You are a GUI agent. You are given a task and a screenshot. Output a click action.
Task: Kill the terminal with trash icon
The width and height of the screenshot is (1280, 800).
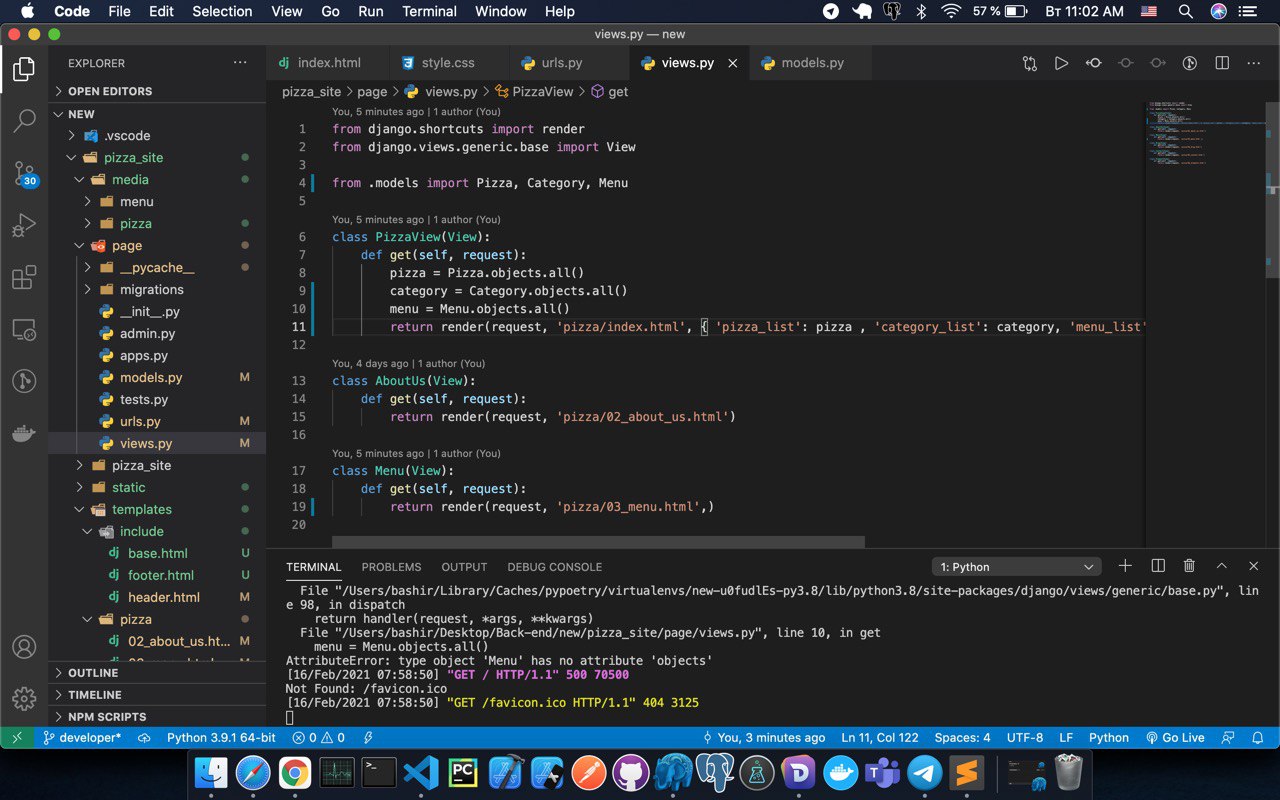1189,566
